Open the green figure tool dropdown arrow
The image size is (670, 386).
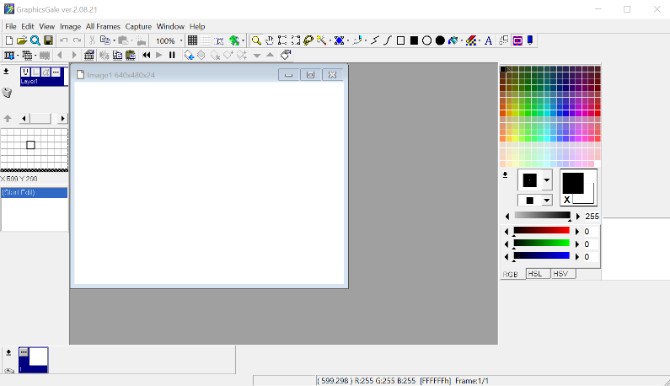point(243,41)
